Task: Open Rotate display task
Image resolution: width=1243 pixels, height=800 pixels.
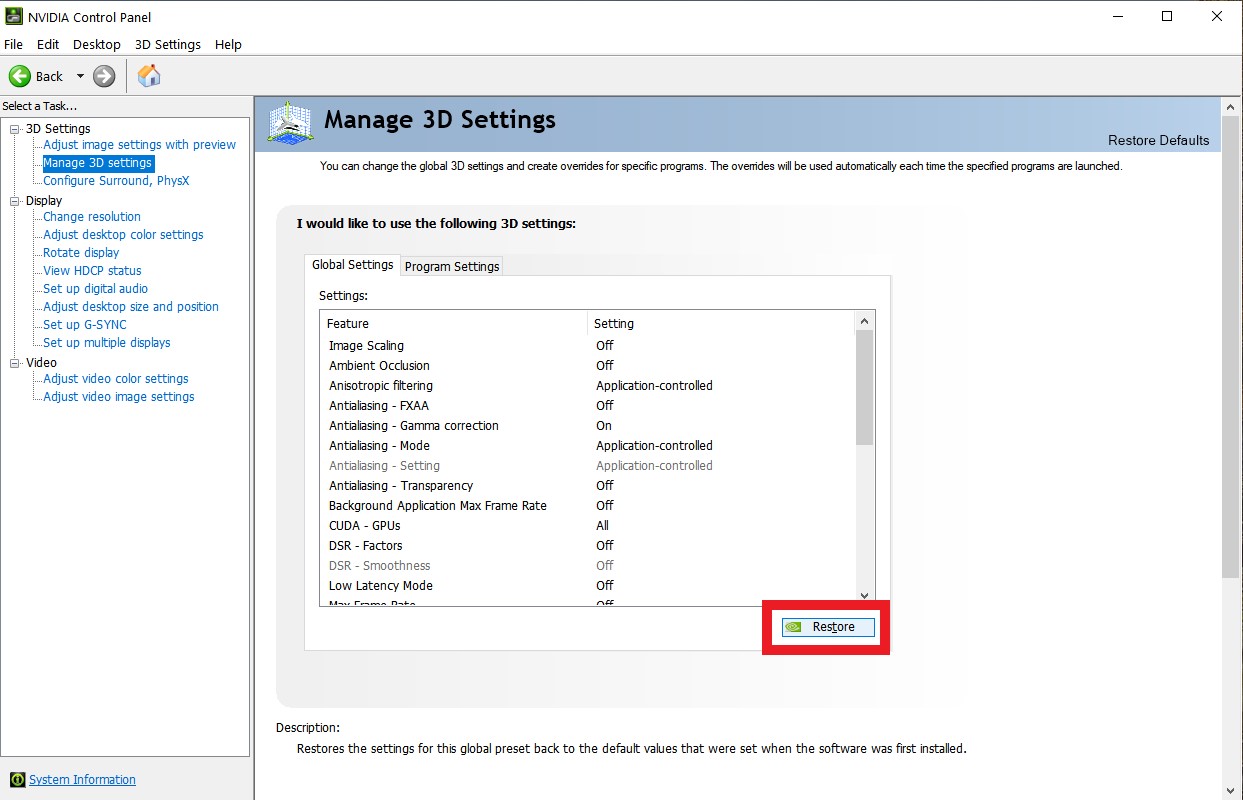Action: 81,253
